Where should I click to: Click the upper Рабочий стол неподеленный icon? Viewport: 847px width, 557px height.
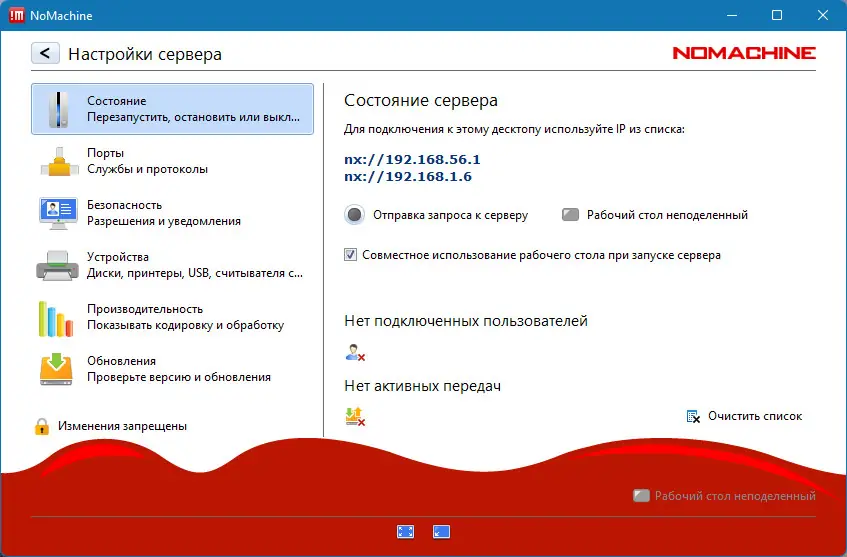[x=570, y=214]
